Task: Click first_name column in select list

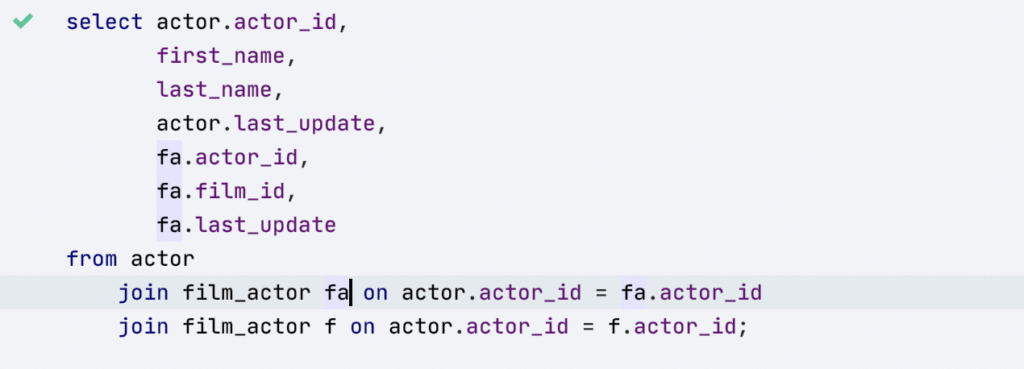Action: pyautogui.click(x=221, y=56)
